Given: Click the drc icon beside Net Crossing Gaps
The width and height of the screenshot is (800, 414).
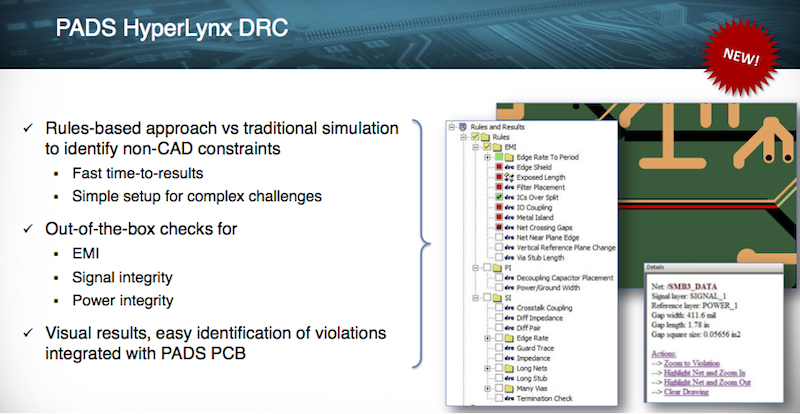Looking at the screenshot, I should coord(509,228).
